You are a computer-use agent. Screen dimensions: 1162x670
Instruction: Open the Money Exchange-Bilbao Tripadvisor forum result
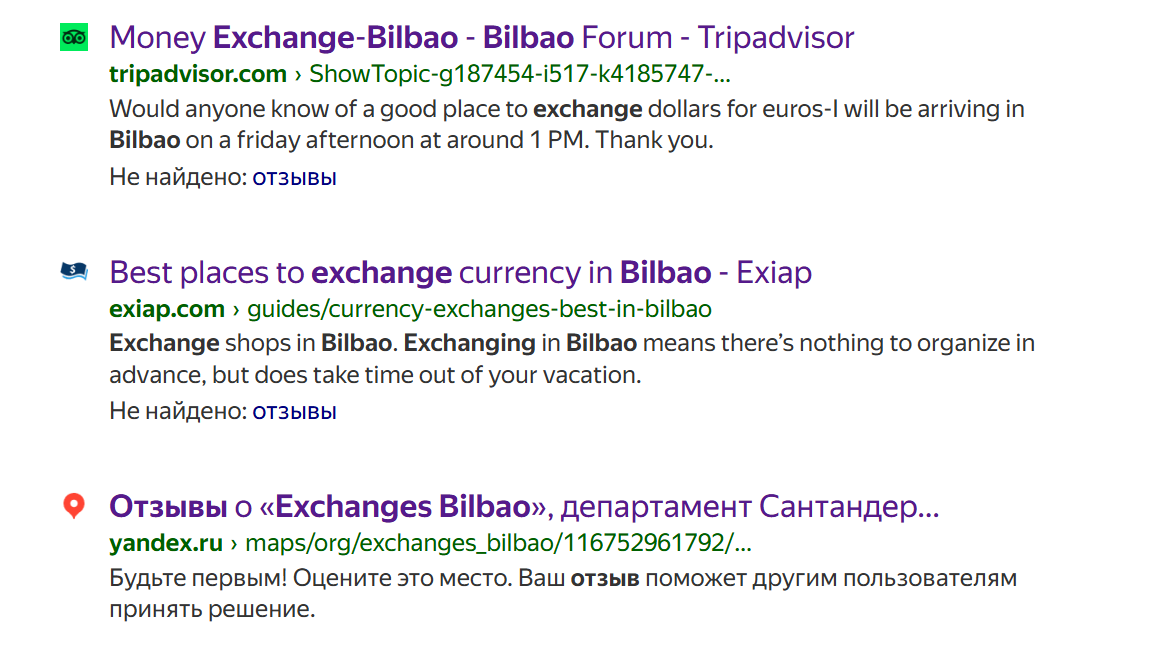point(481,38)
